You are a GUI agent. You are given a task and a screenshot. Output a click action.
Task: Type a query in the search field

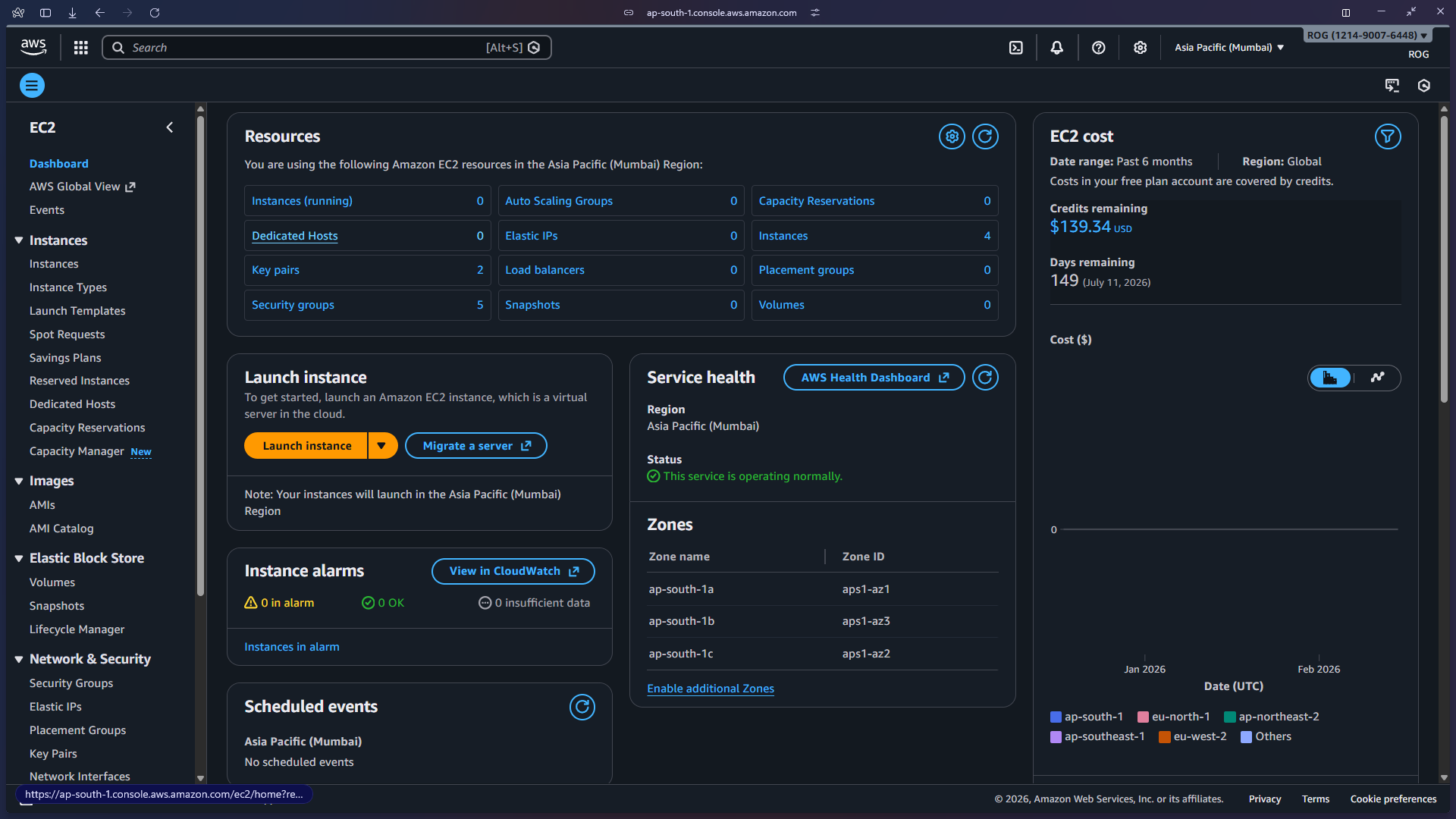pos(303,47)
